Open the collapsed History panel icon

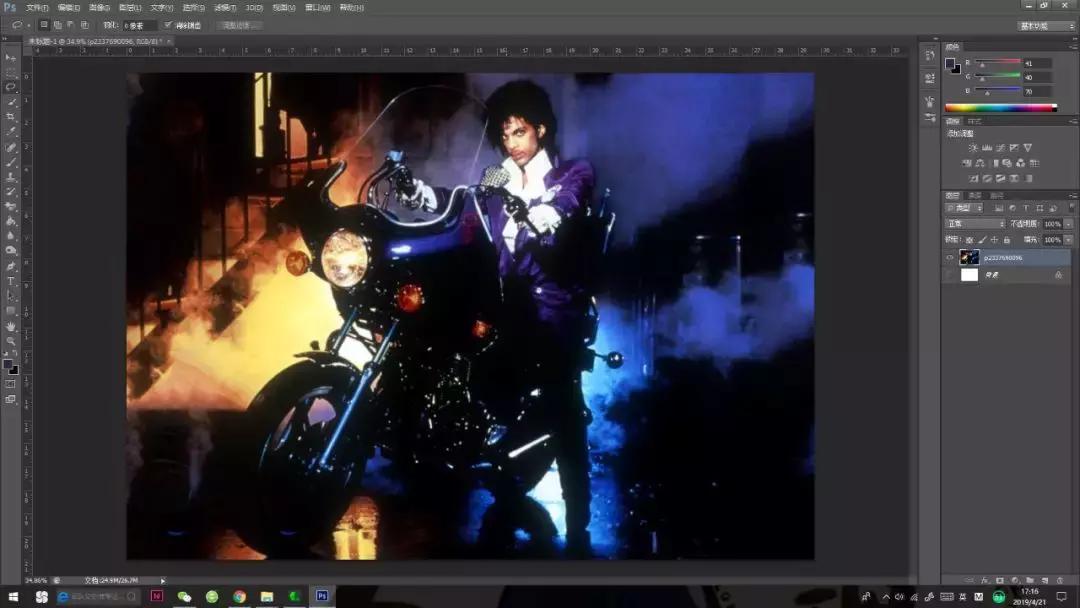point(930,55)
